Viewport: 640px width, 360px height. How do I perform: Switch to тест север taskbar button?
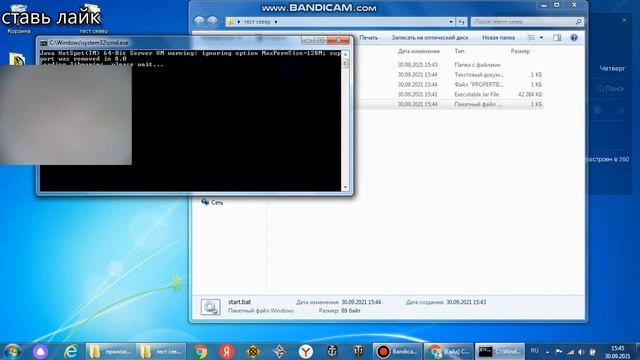[161, 351]
